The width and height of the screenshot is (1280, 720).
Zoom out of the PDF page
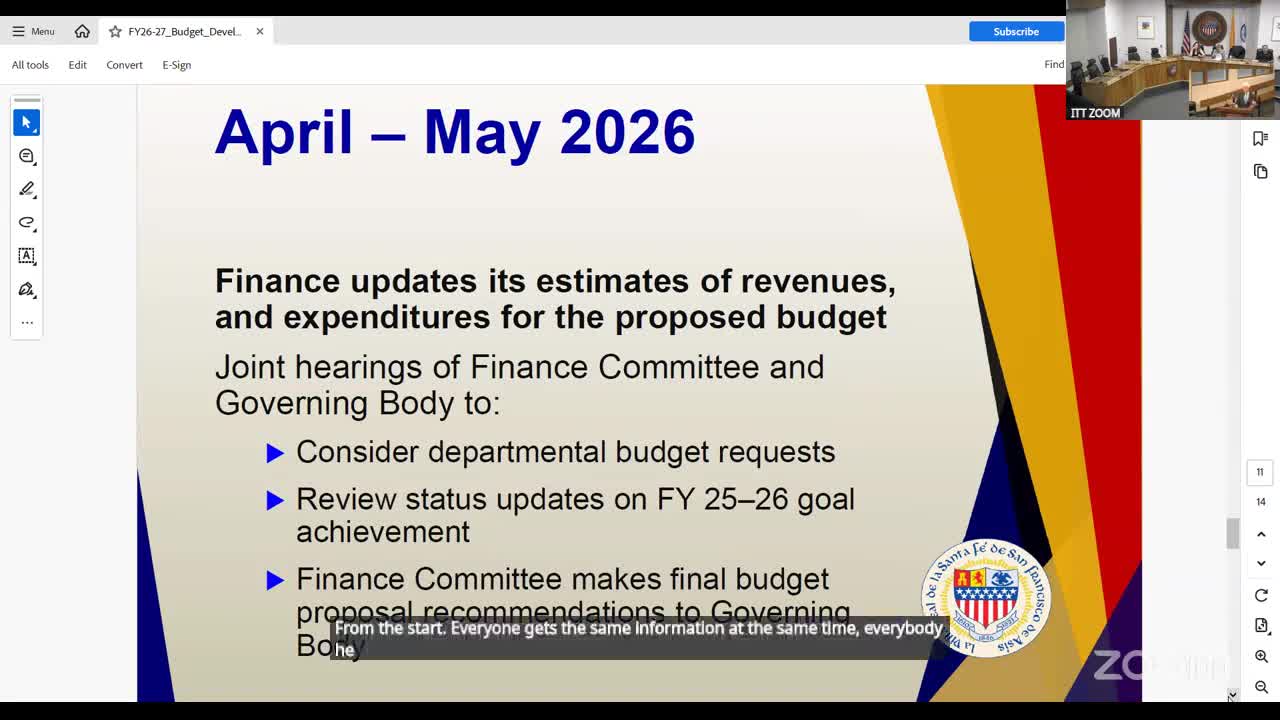(x=1261, y=686)
